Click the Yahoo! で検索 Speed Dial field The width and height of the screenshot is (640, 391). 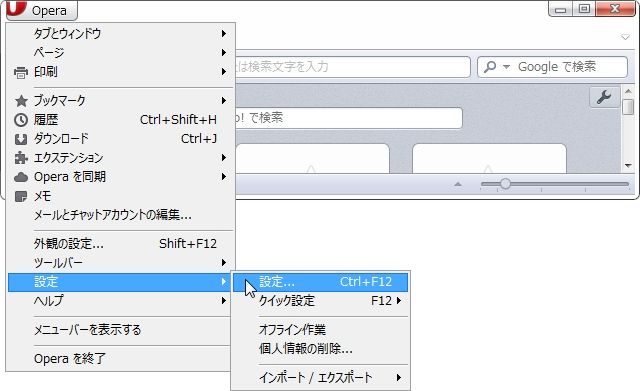[x=349, y=118]
